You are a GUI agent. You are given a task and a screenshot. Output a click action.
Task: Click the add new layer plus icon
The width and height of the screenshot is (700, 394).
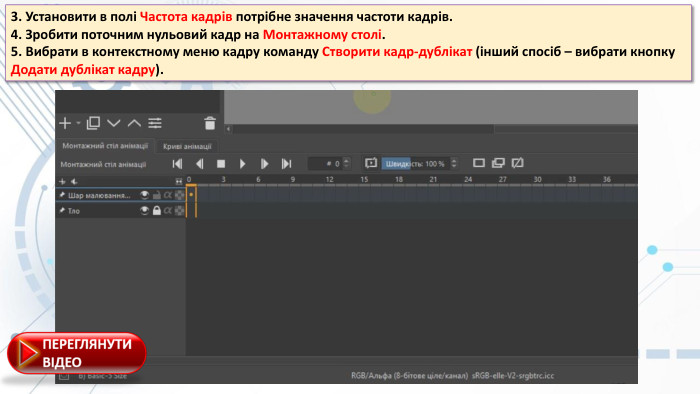65,123
